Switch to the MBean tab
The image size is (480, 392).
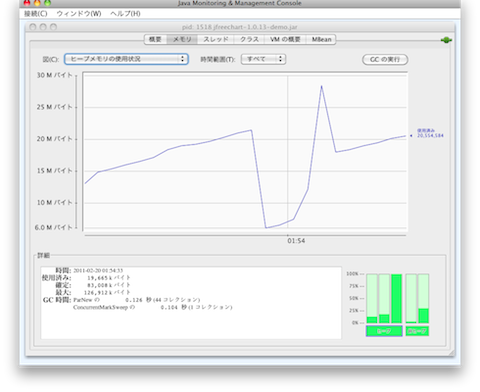click(321, 39)
